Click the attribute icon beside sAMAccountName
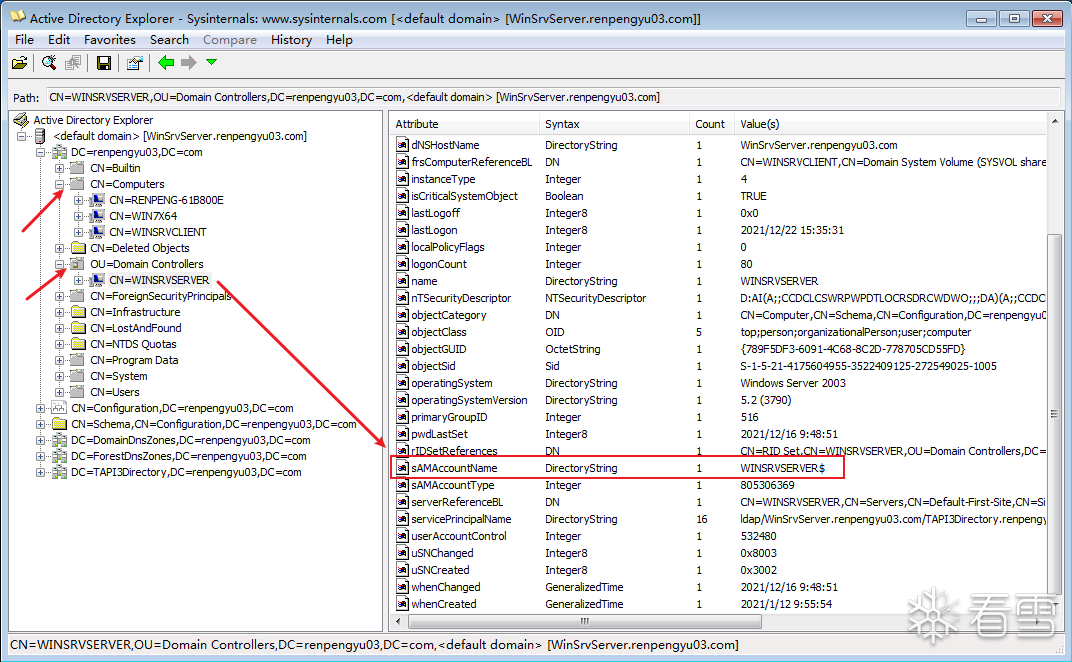 (x=403, y=468)
